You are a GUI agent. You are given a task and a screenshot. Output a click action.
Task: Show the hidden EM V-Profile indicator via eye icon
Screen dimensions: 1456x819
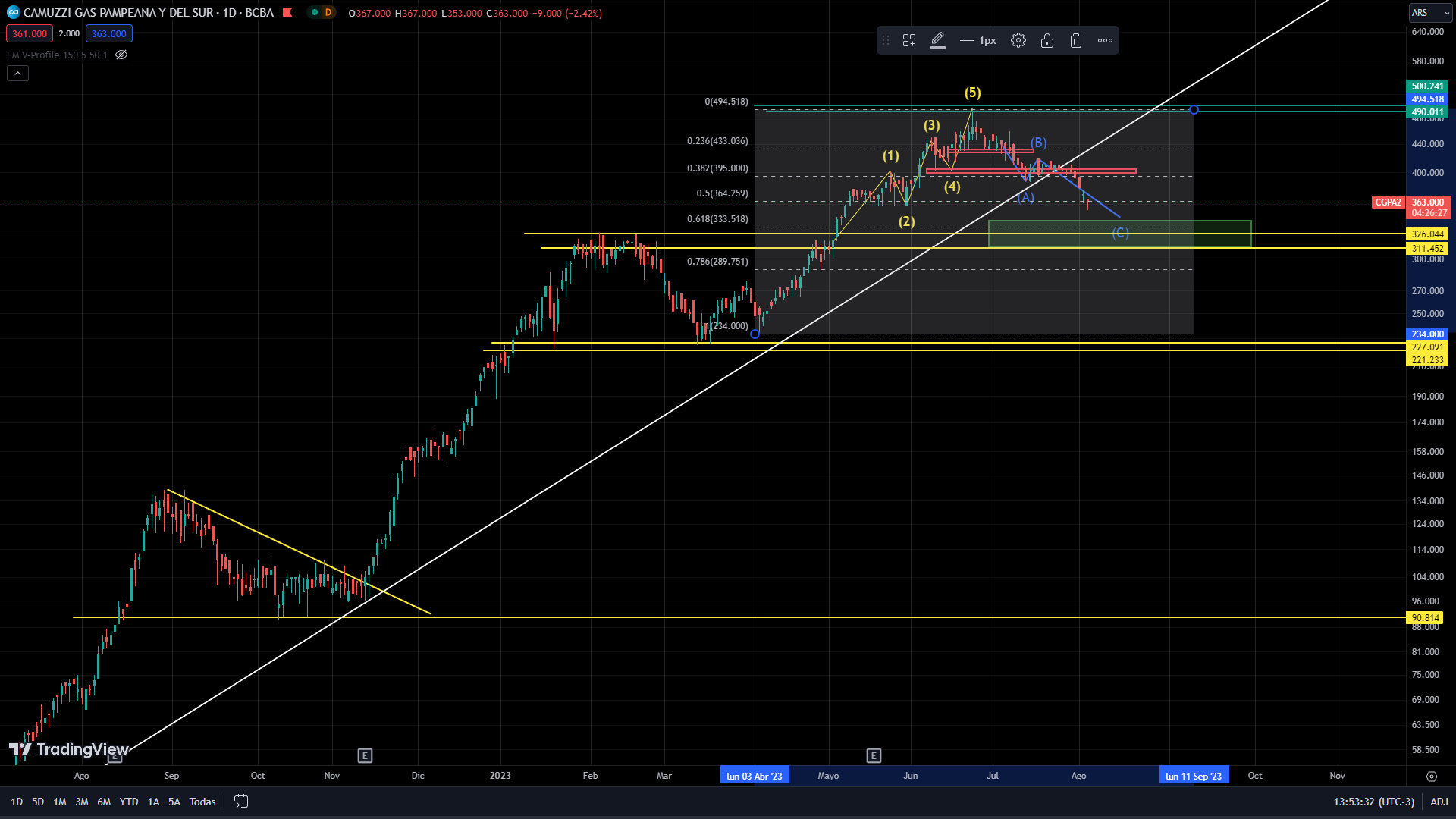(x=121, y=55)
